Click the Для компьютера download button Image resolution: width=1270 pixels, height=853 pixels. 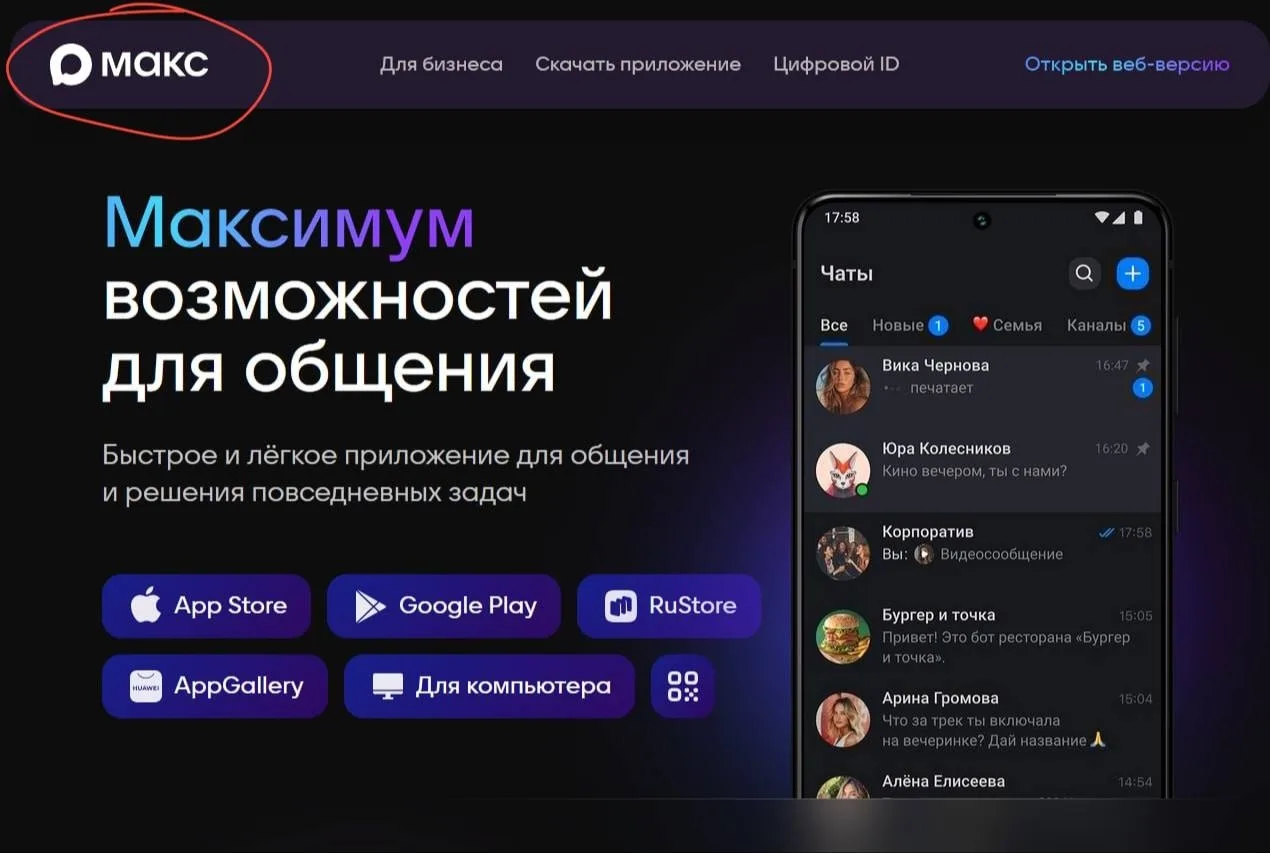(x=489, y=686)
